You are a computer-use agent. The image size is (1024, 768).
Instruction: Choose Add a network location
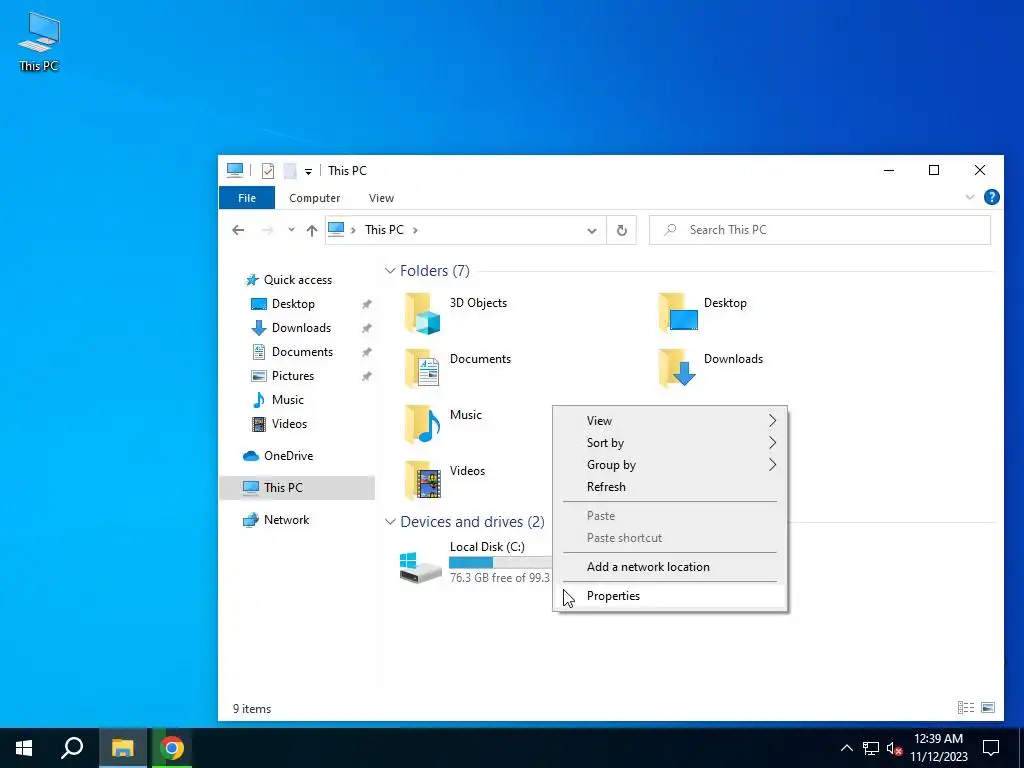[670, 567]
